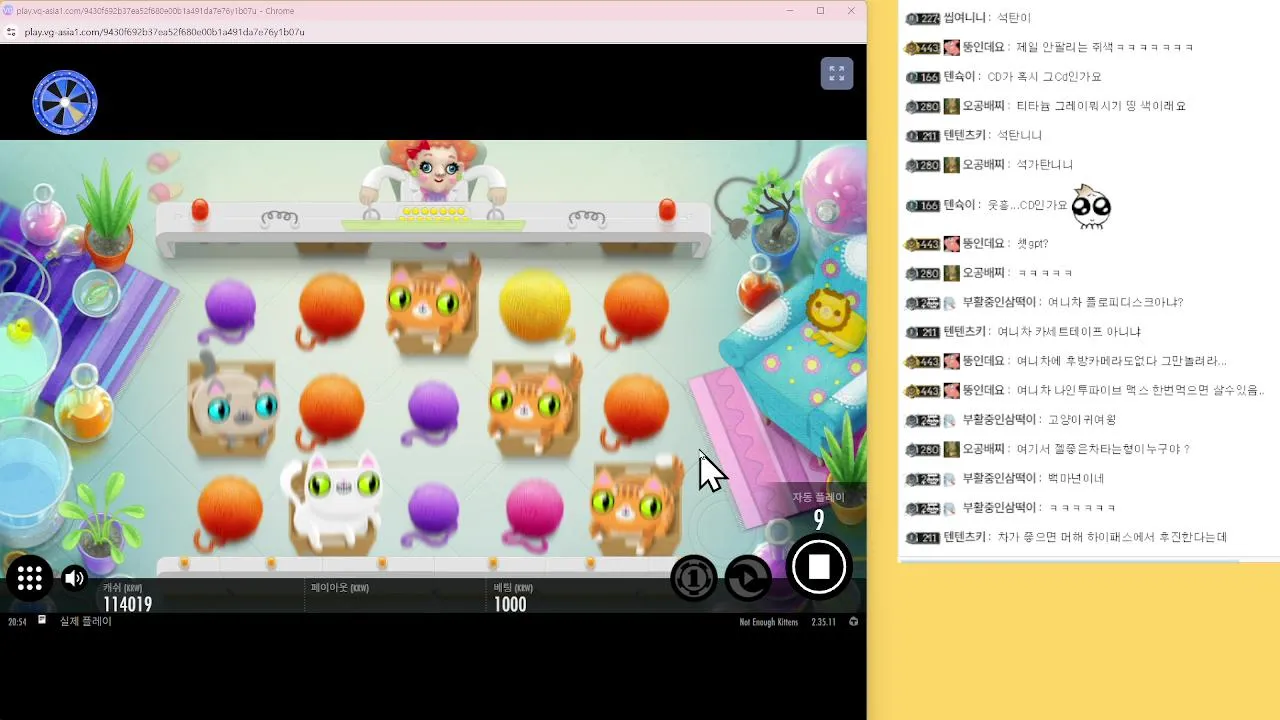Open the game menu grid button
1280x720 pixels.
[29, 578]
